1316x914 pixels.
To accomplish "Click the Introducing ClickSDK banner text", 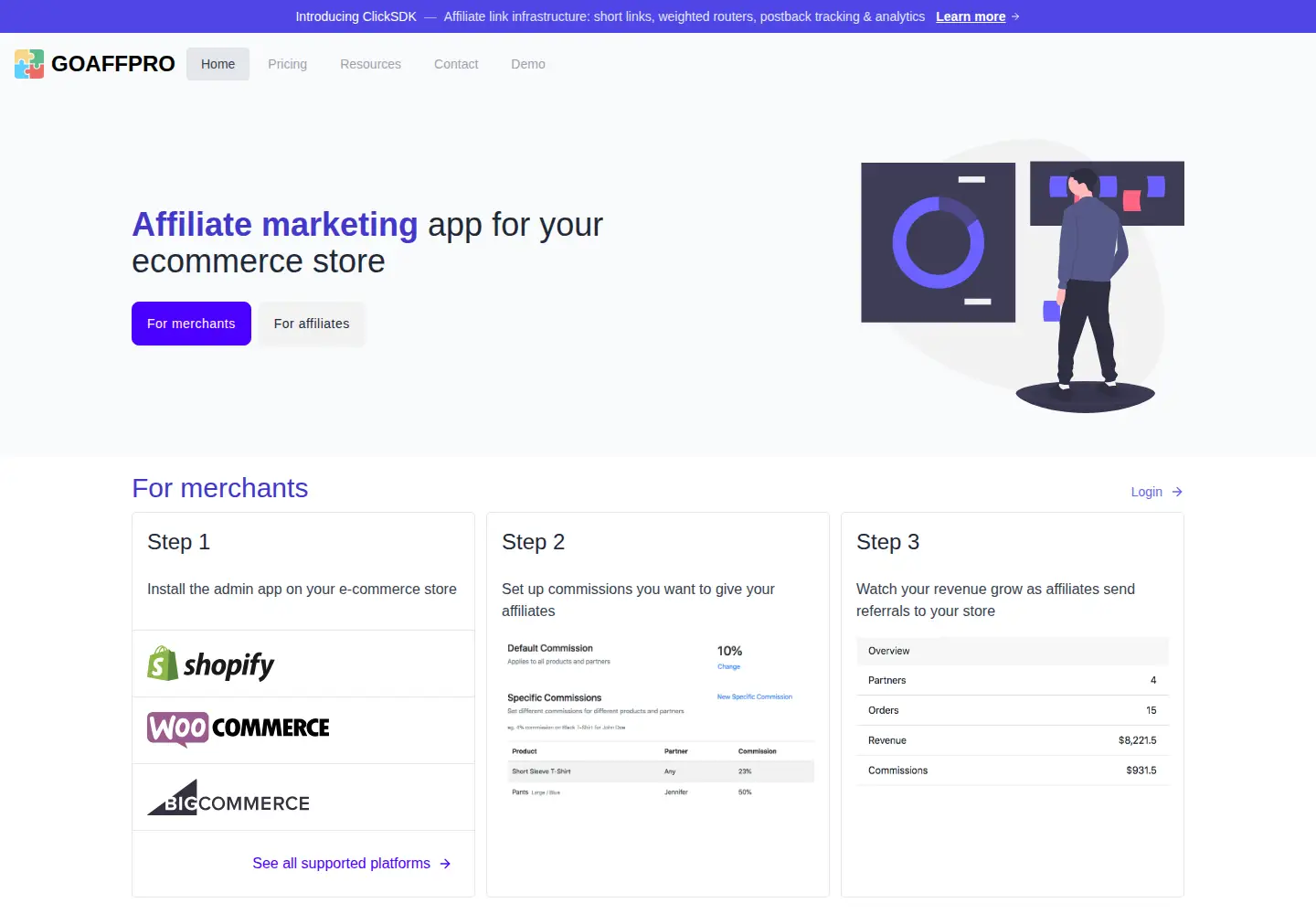I will click(356, 16).
